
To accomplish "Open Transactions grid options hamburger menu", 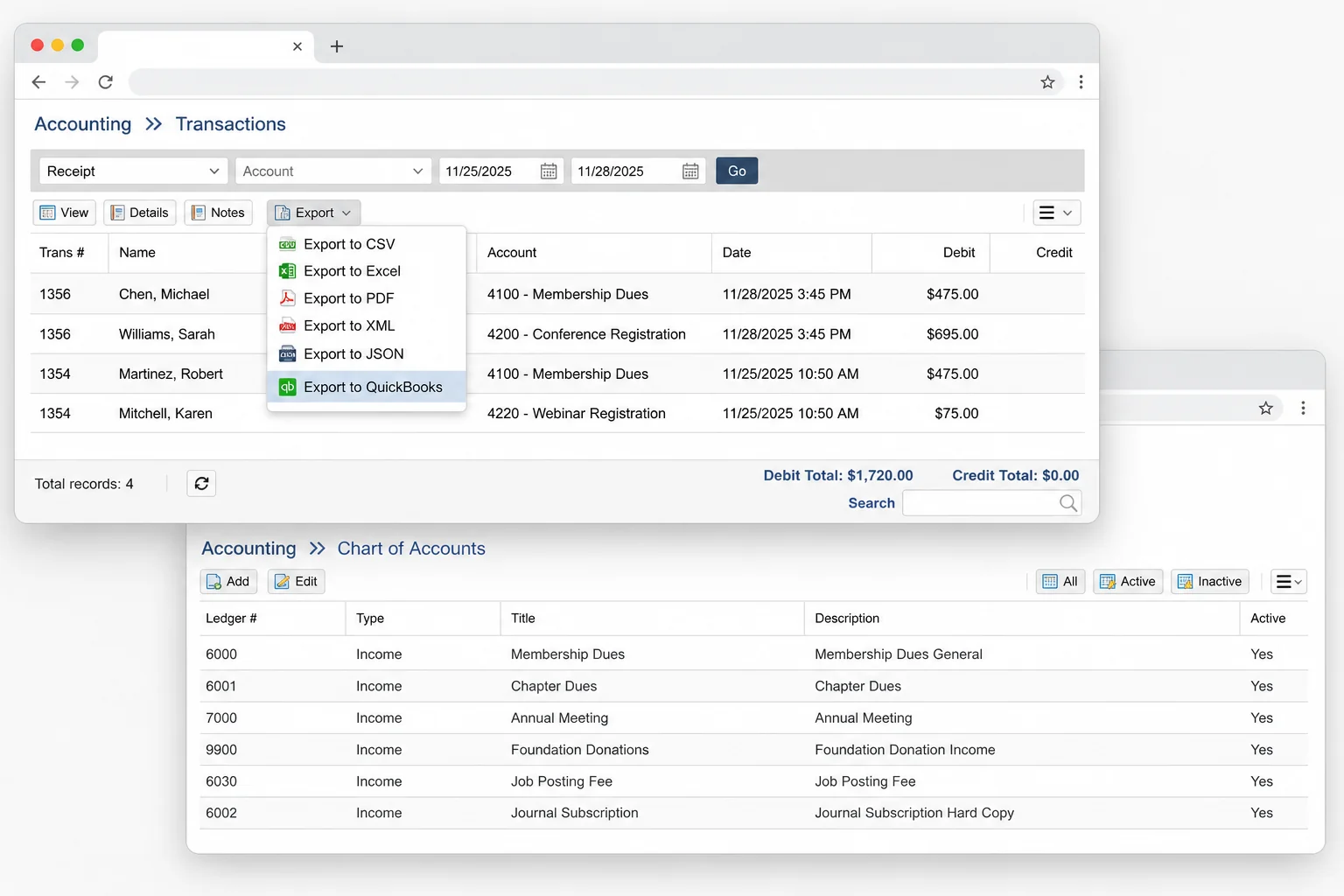I will (1056, 213).
